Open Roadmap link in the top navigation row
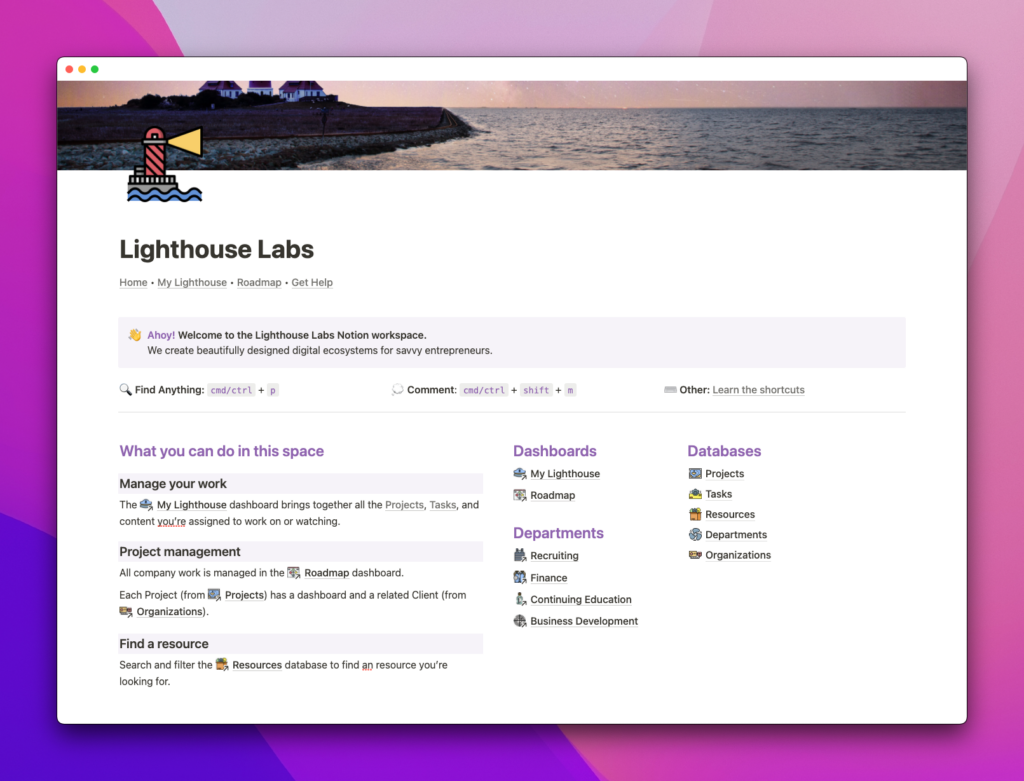The width and height of the screenshot is (1024, 781). click(259, 282)
